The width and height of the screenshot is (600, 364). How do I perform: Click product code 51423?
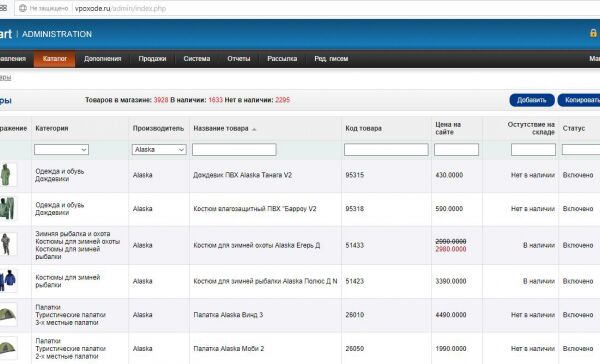click(x=355, y=281)
